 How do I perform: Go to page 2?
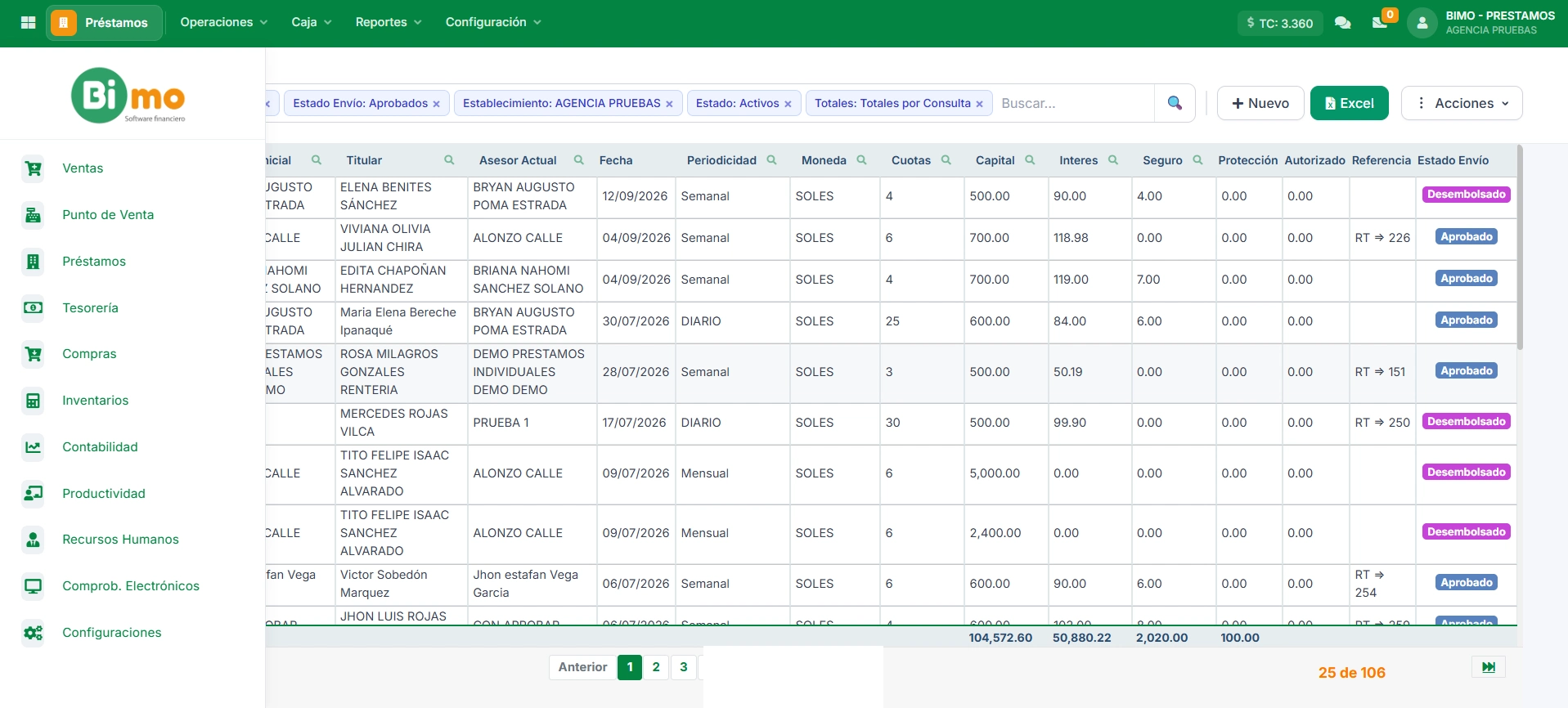pos(656,667)
